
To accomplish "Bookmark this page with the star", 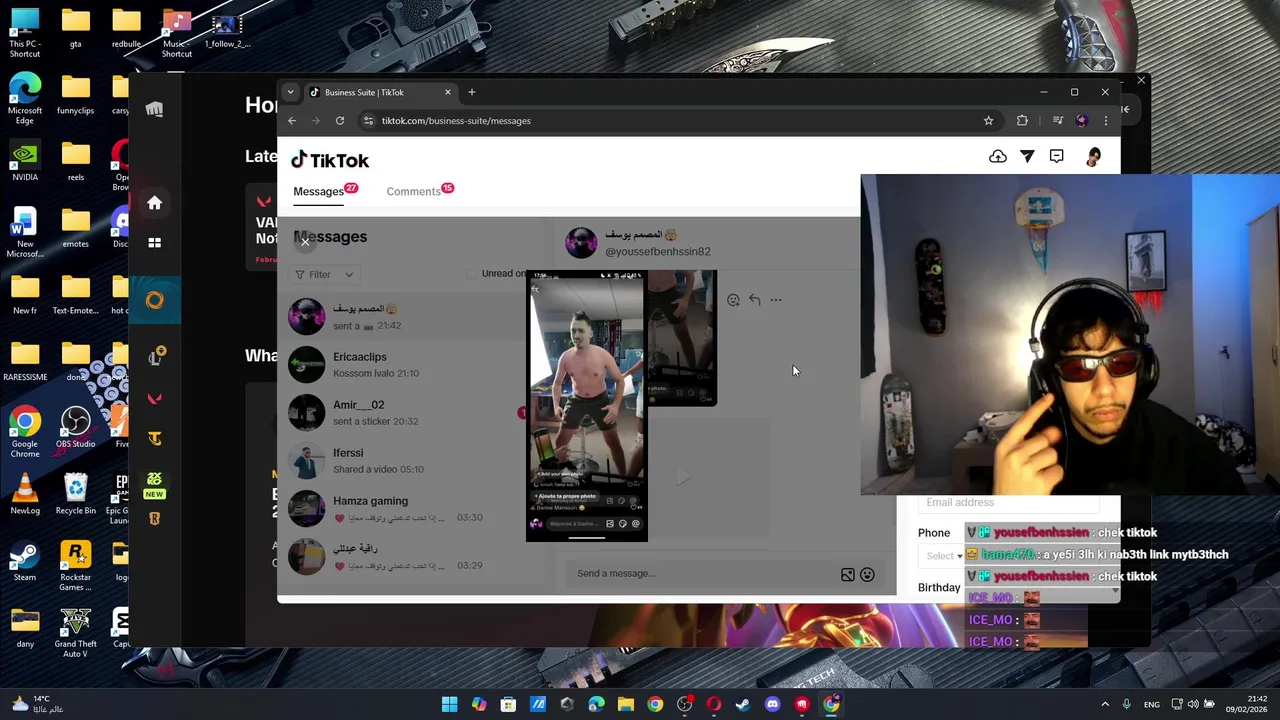I will tap(988, 121).
